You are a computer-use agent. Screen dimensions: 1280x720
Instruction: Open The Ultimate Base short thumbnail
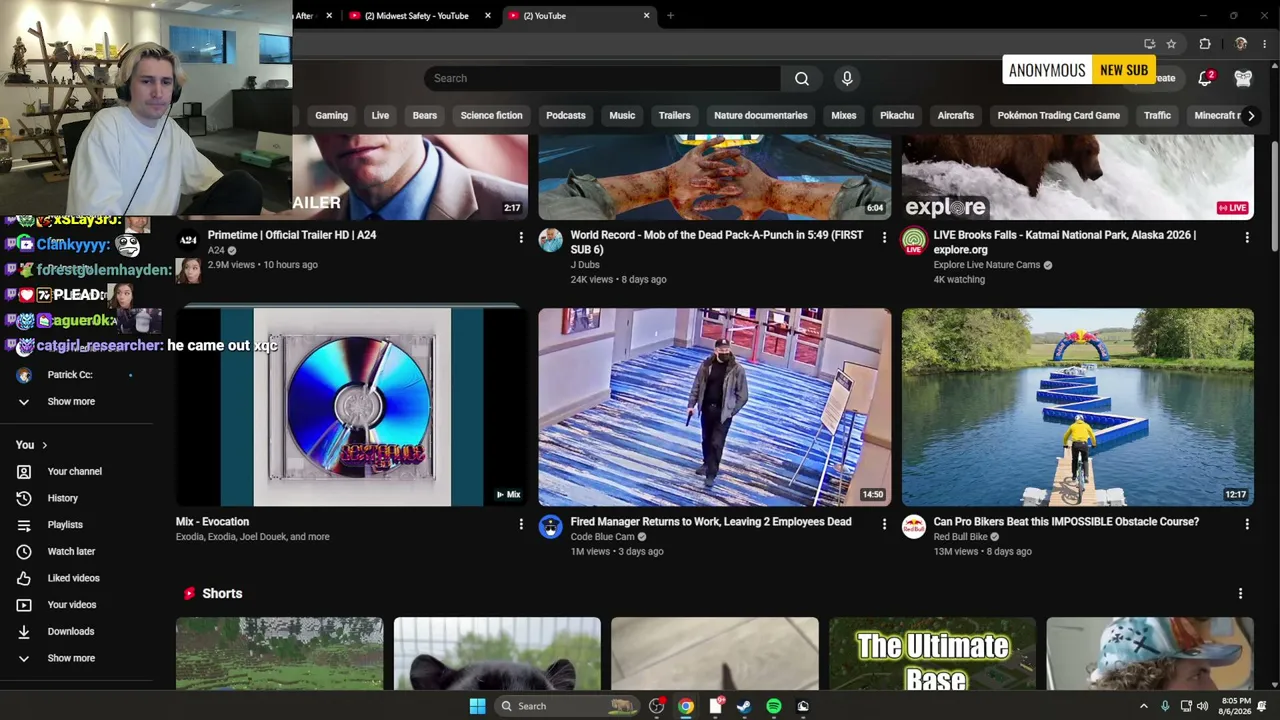tap(932, 654)
